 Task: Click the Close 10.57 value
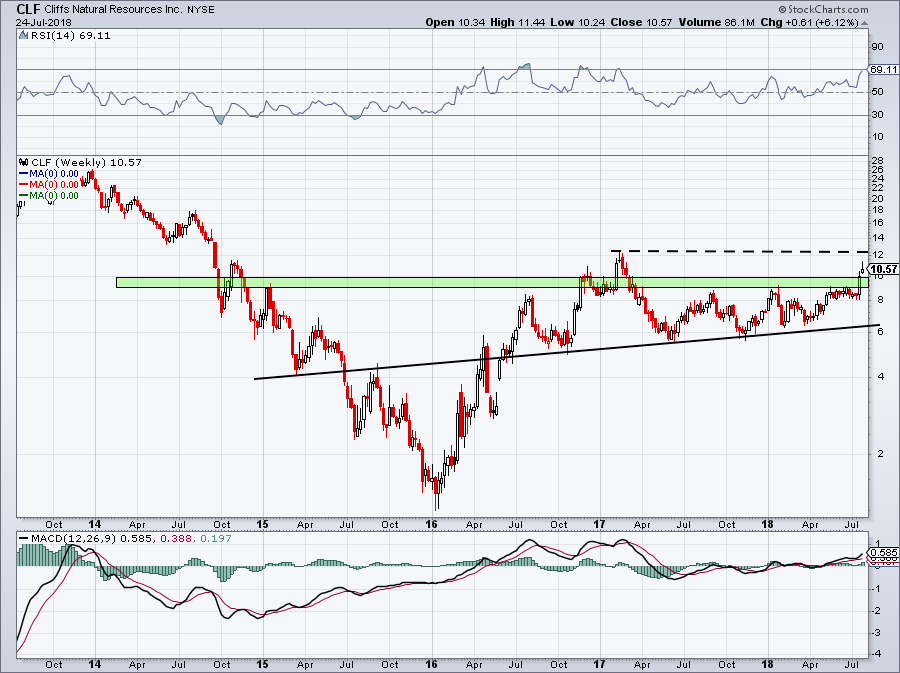pos(641,22)
